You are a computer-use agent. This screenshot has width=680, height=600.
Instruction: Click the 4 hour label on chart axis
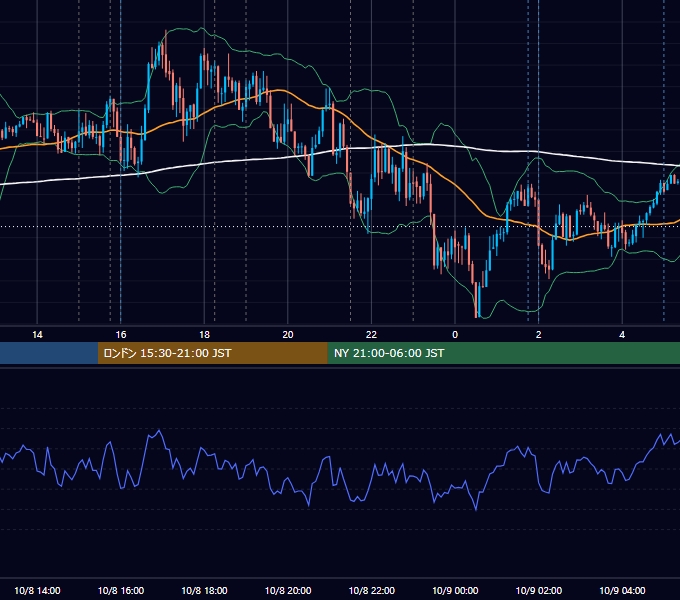click(622, 335)
